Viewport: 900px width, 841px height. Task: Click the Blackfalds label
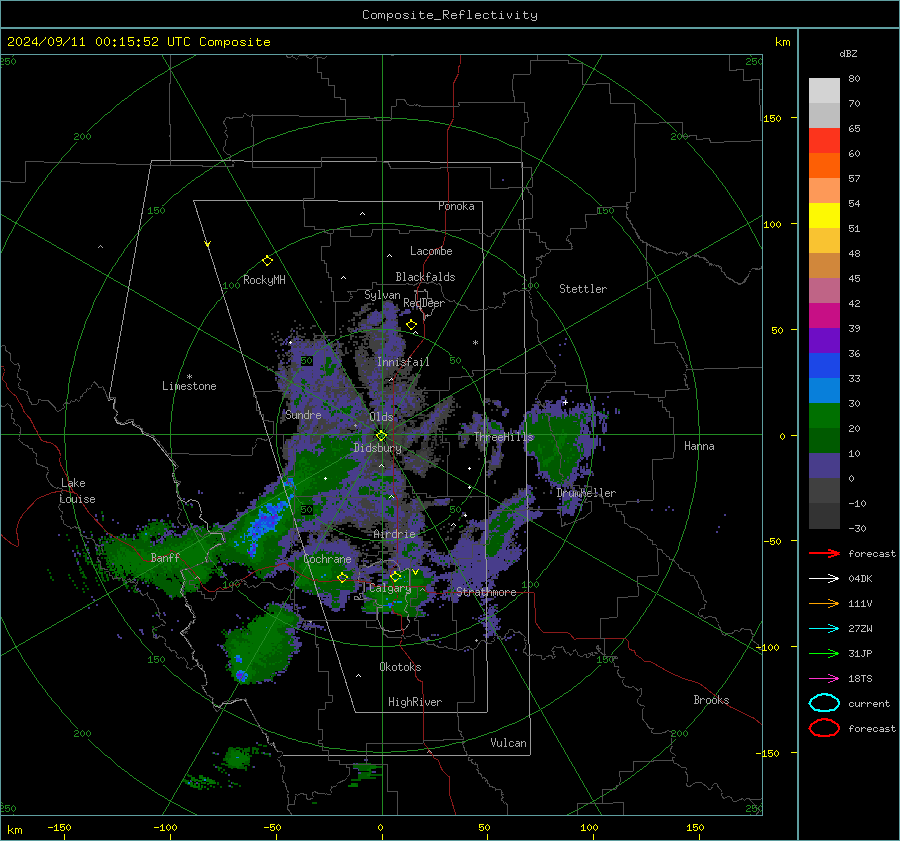[425, 277]
